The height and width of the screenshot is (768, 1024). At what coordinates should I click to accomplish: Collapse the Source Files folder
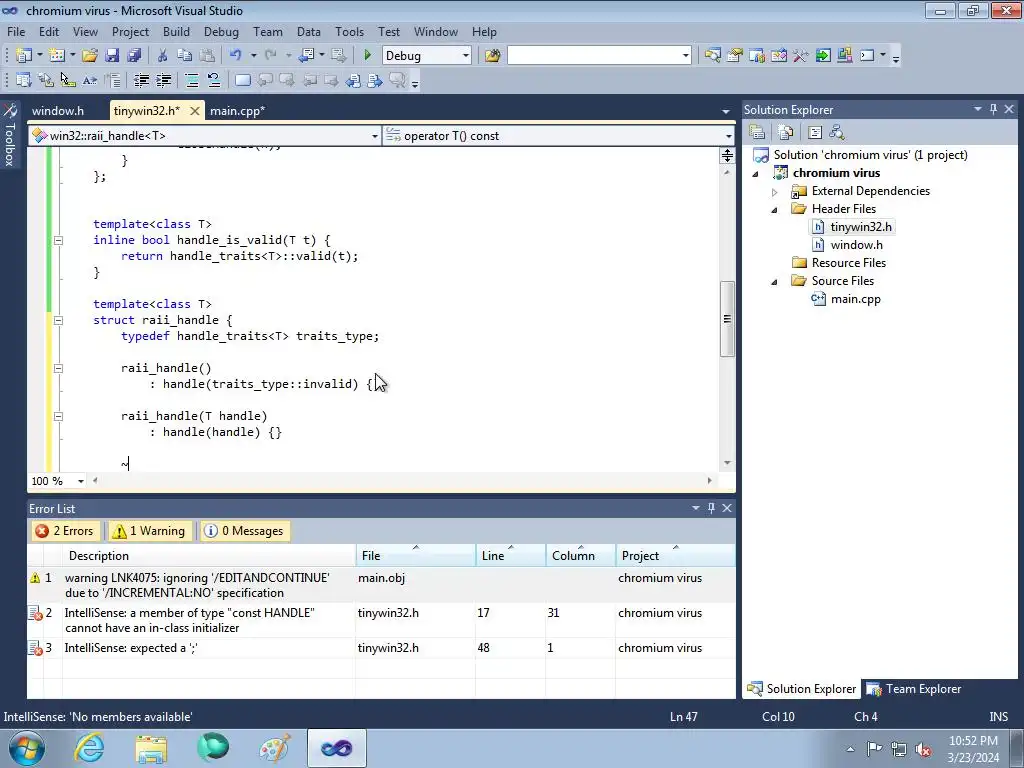tap(775, 281)
